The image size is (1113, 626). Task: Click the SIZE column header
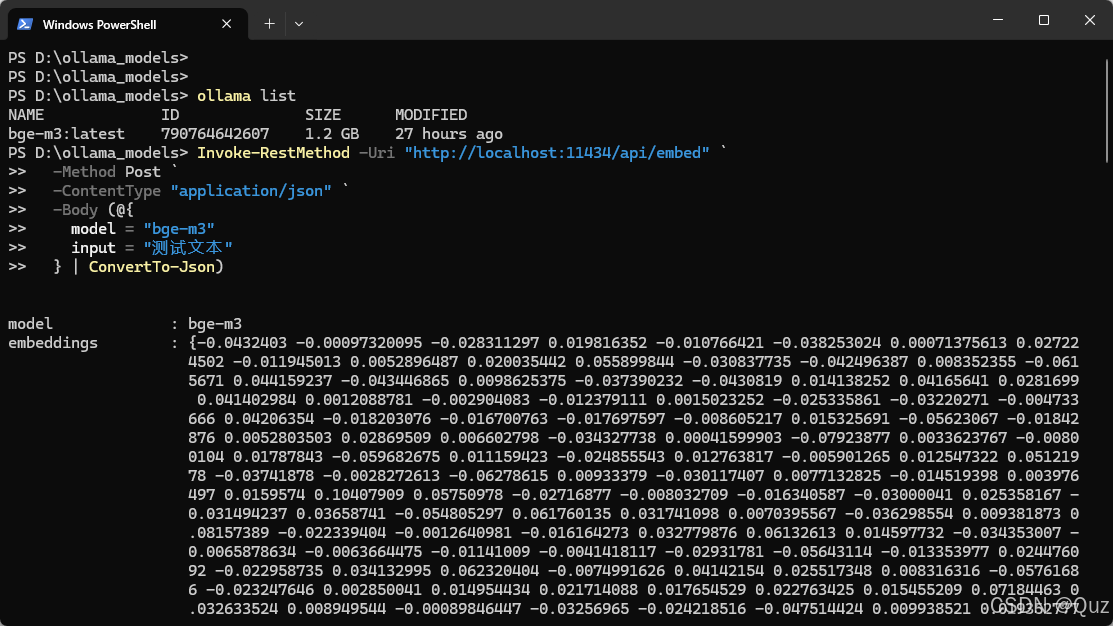click(x=323, y=115)
